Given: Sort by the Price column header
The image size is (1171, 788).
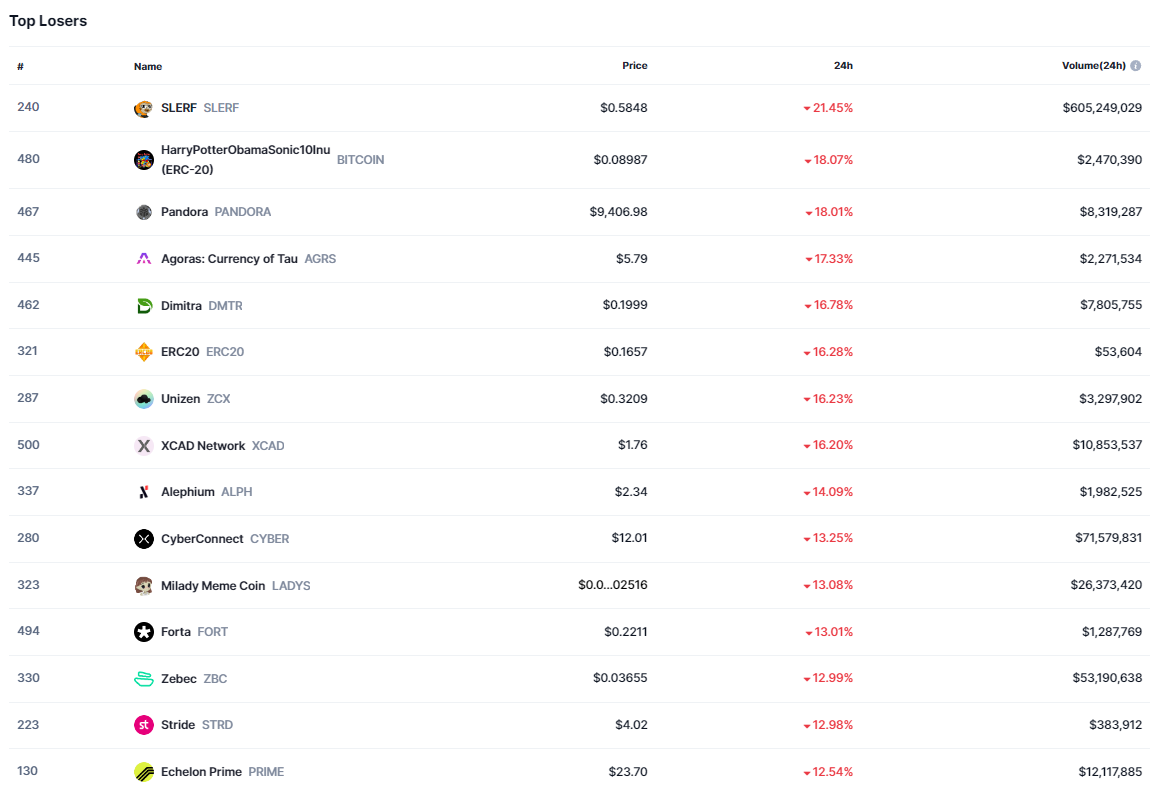Looking at the screenshot, I should [634, 66].
